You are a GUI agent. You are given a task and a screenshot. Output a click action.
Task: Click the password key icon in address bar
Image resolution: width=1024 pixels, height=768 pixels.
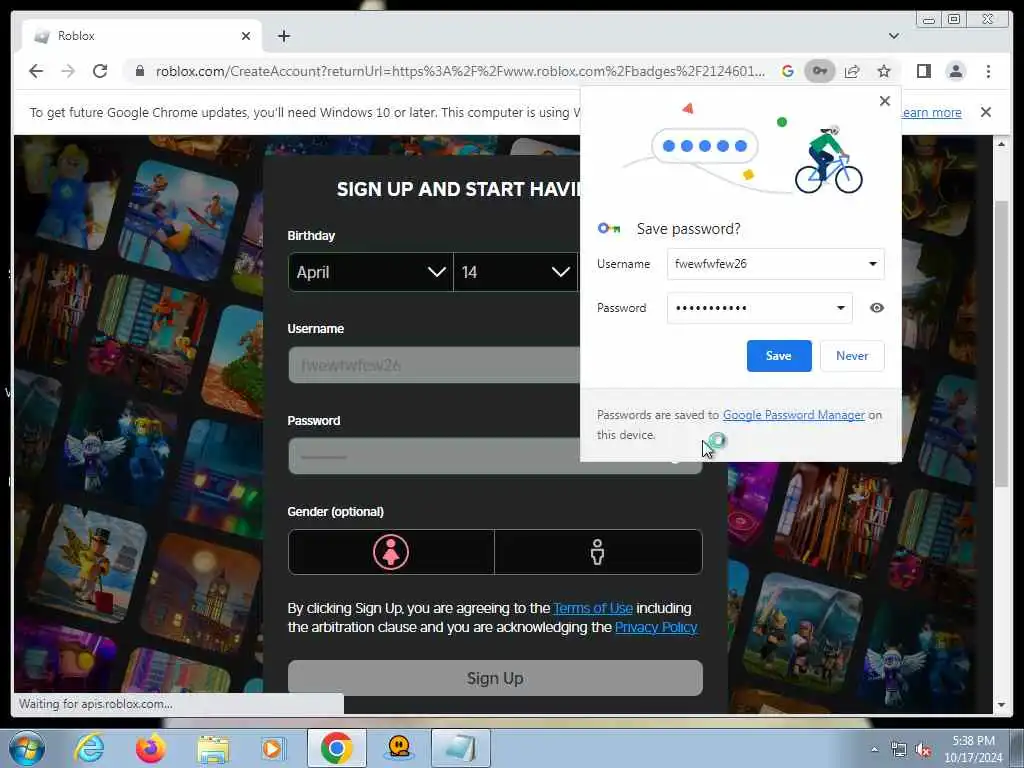[x=820, y=71]
